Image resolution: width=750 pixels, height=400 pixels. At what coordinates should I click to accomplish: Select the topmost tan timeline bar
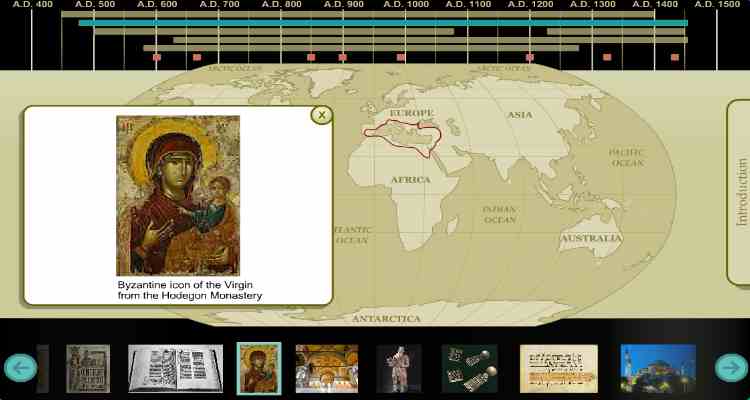tap(358, 14)
